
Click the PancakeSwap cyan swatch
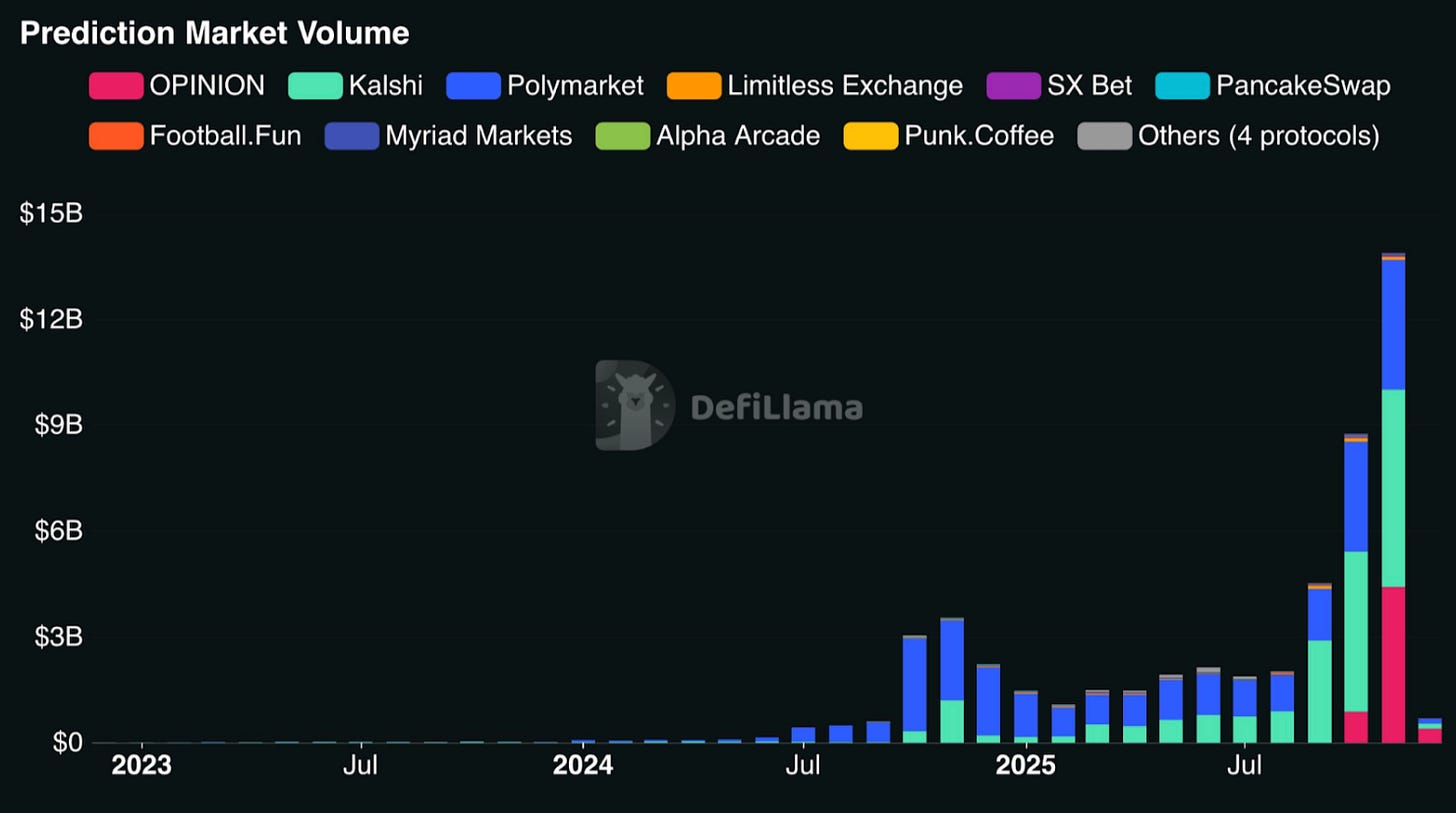pos(1182,86)
